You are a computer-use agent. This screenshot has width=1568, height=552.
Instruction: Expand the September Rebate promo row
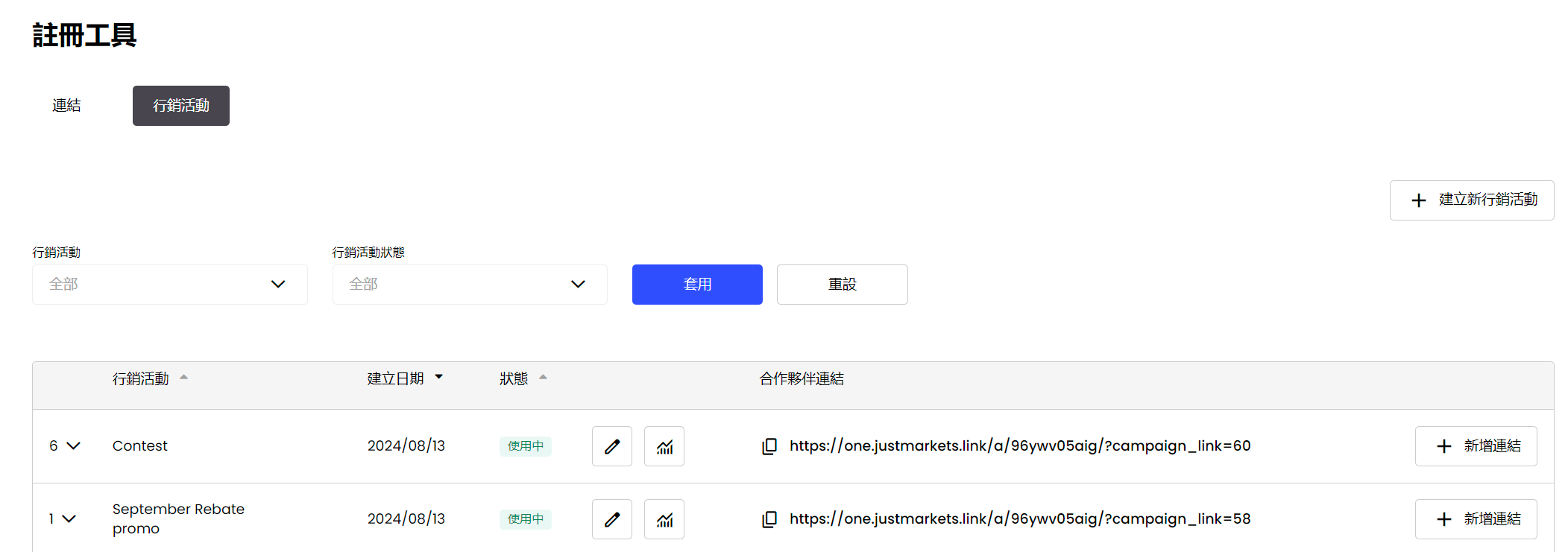69,519
